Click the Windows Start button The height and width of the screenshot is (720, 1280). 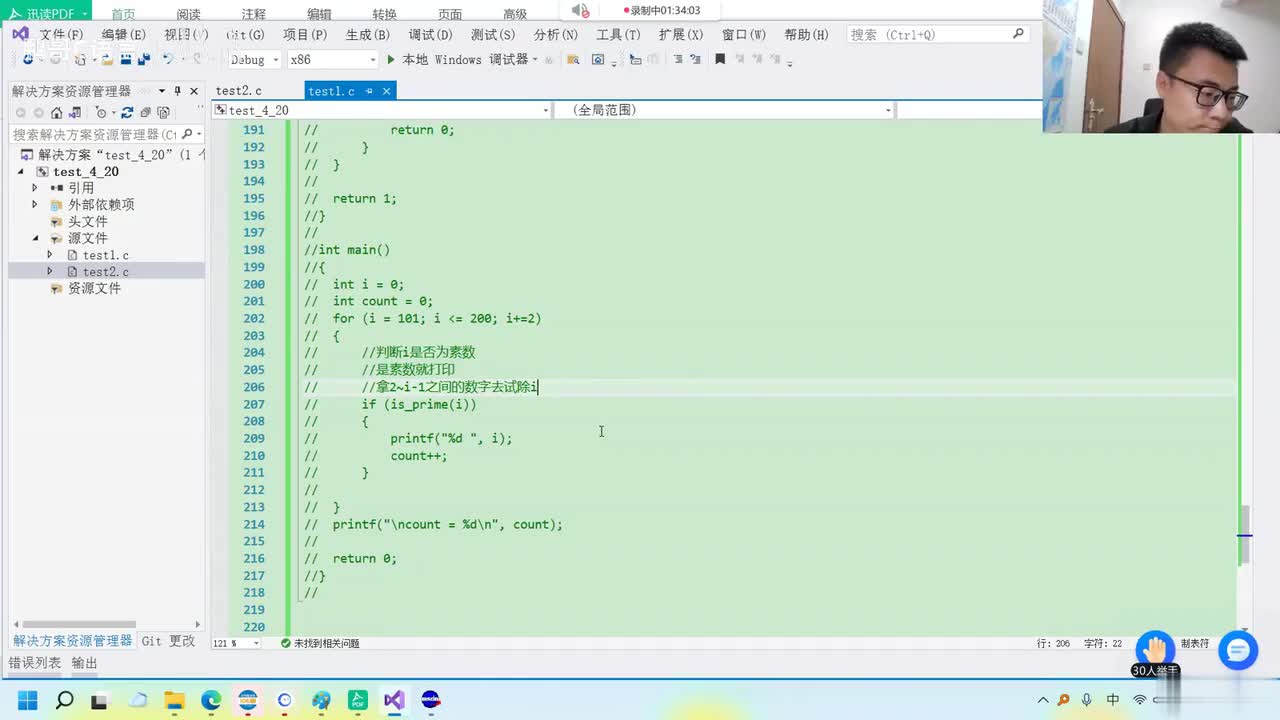27,699
